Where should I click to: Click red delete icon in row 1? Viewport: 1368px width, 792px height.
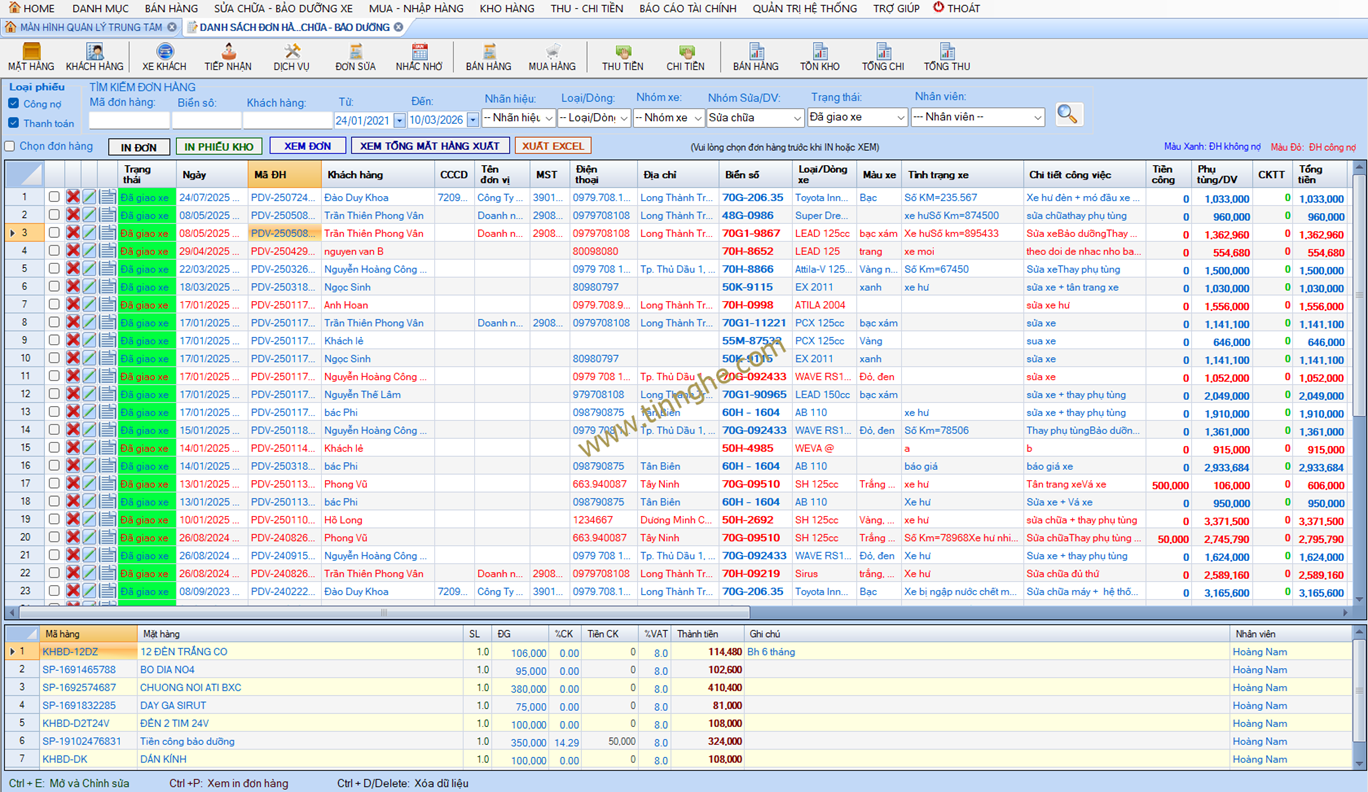73,198
